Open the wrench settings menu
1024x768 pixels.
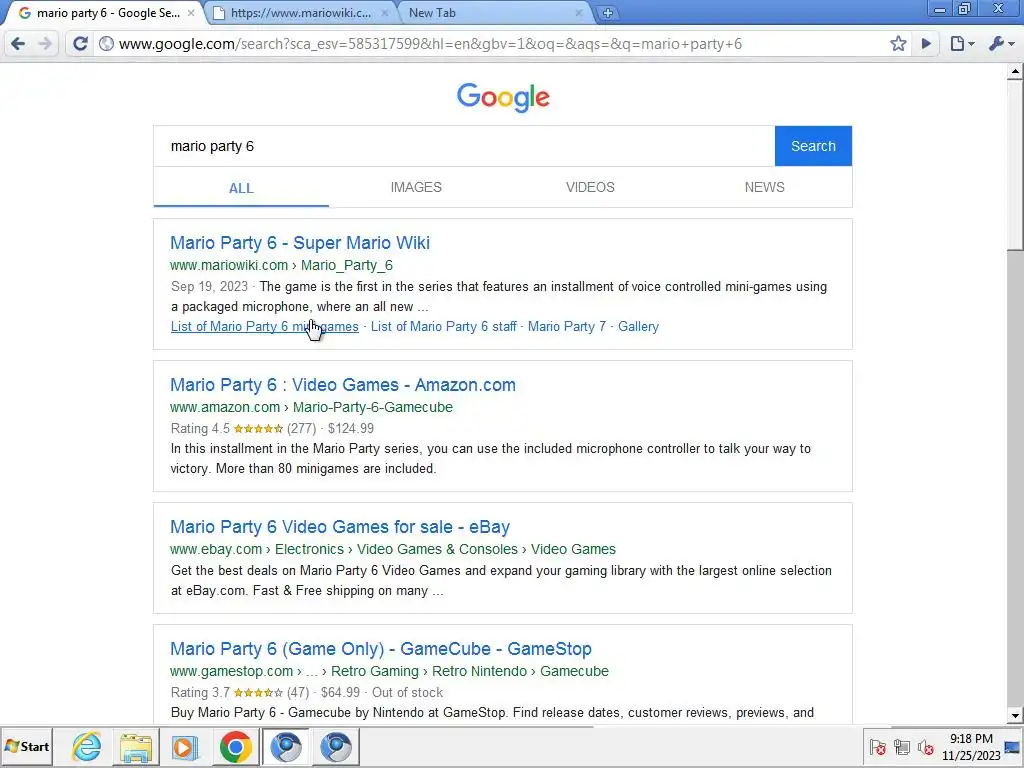[x=1001, y=44]
